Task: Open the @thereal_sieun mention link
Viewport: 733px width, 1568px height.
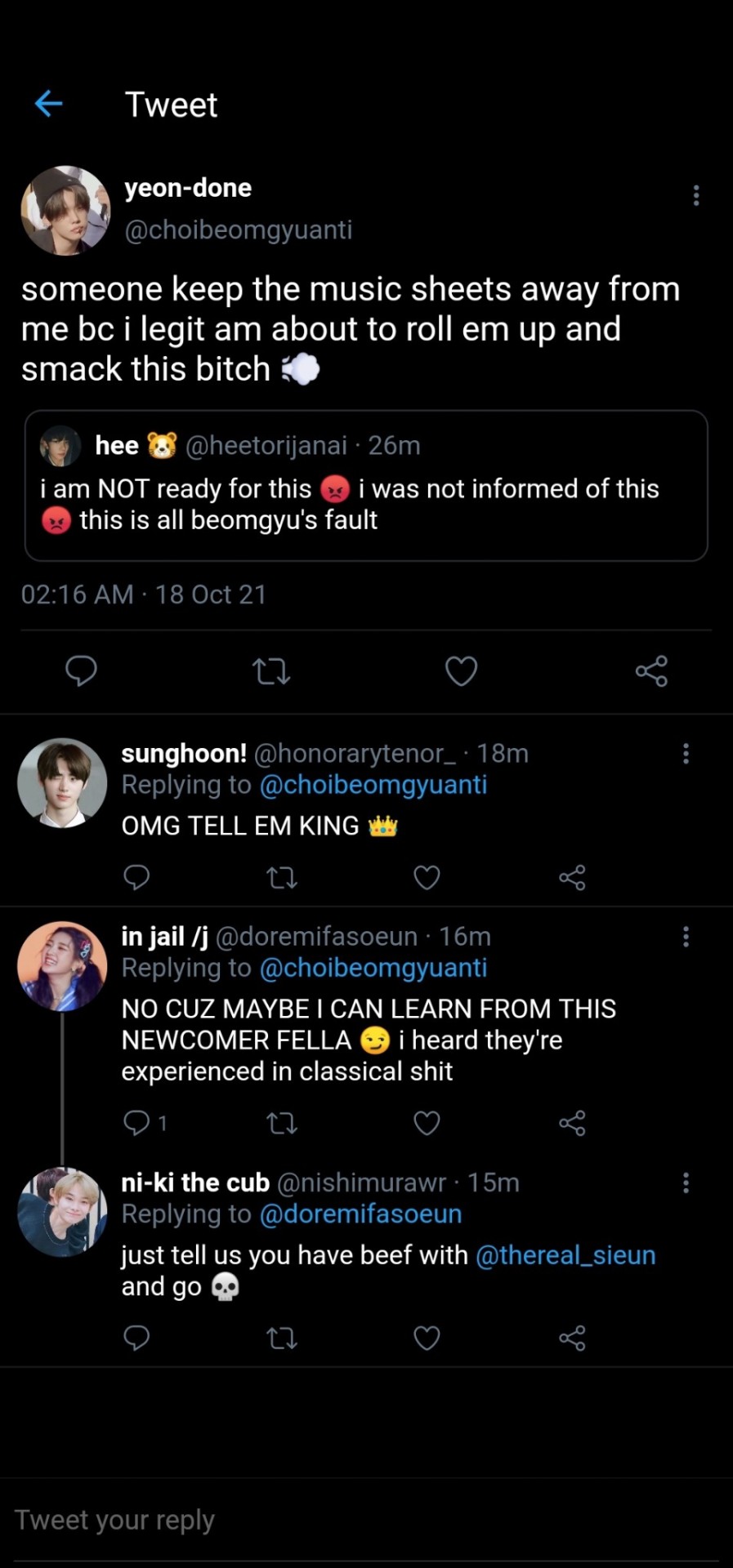Action: coord(565,1255)
